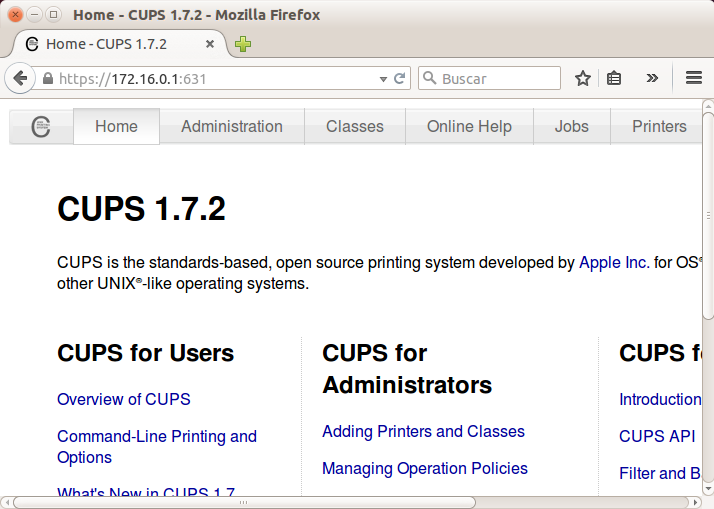
Task: Open the Firefox hamburger menu
Action: [694, 78]
